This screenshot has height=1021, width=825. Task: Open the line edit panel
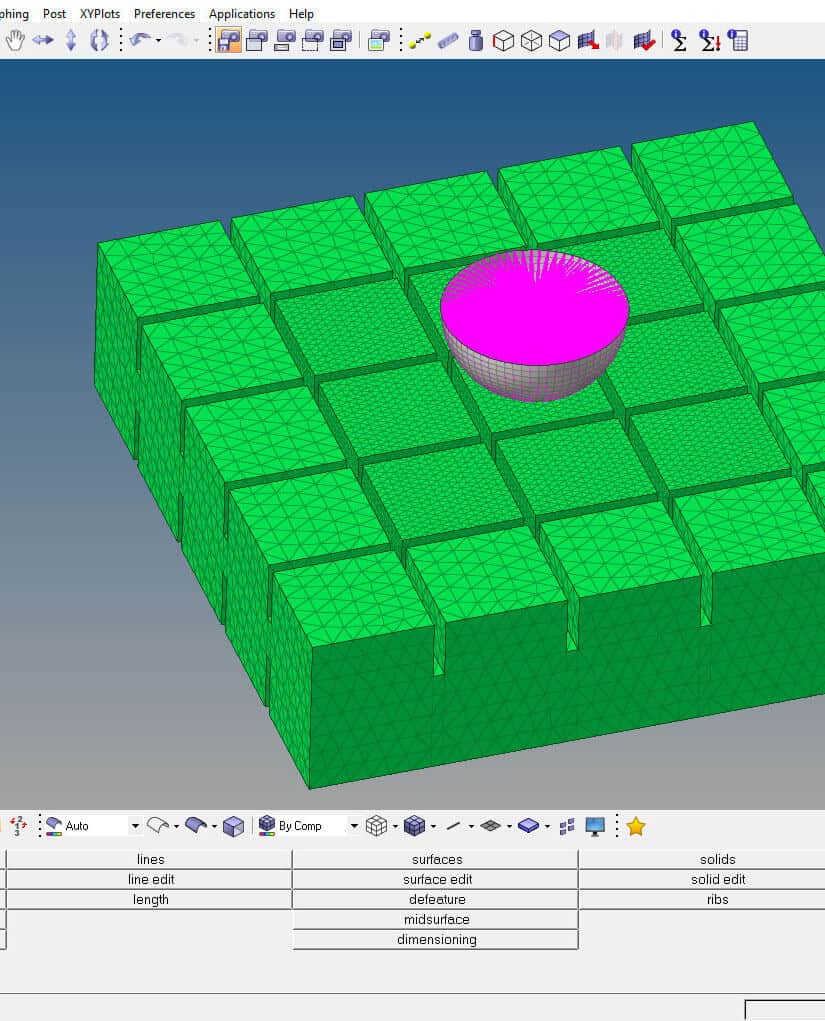click(x=150, y=879)
